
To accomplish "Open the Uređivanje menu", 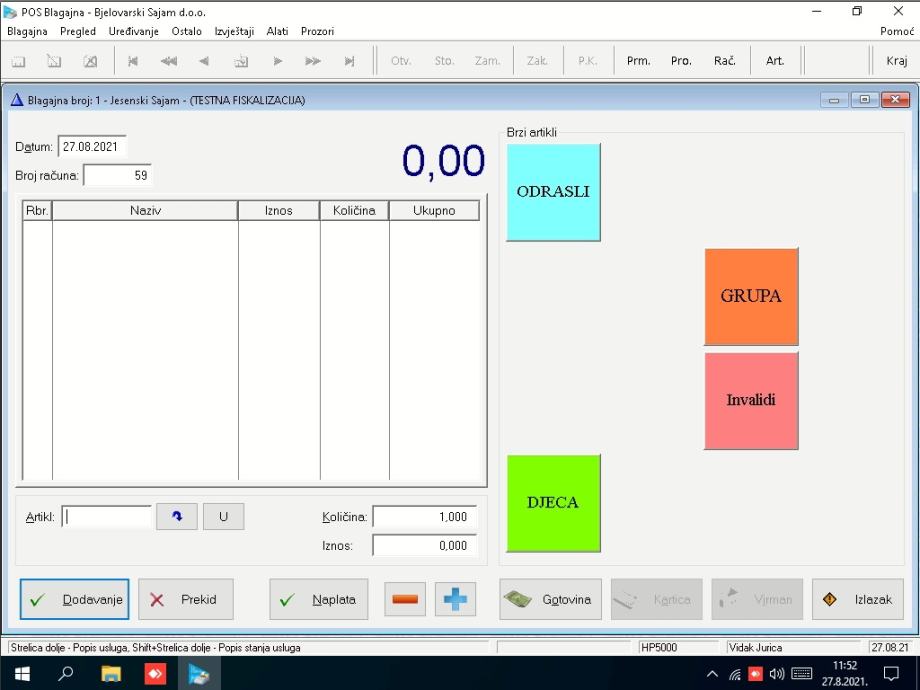I will [134, 31].
